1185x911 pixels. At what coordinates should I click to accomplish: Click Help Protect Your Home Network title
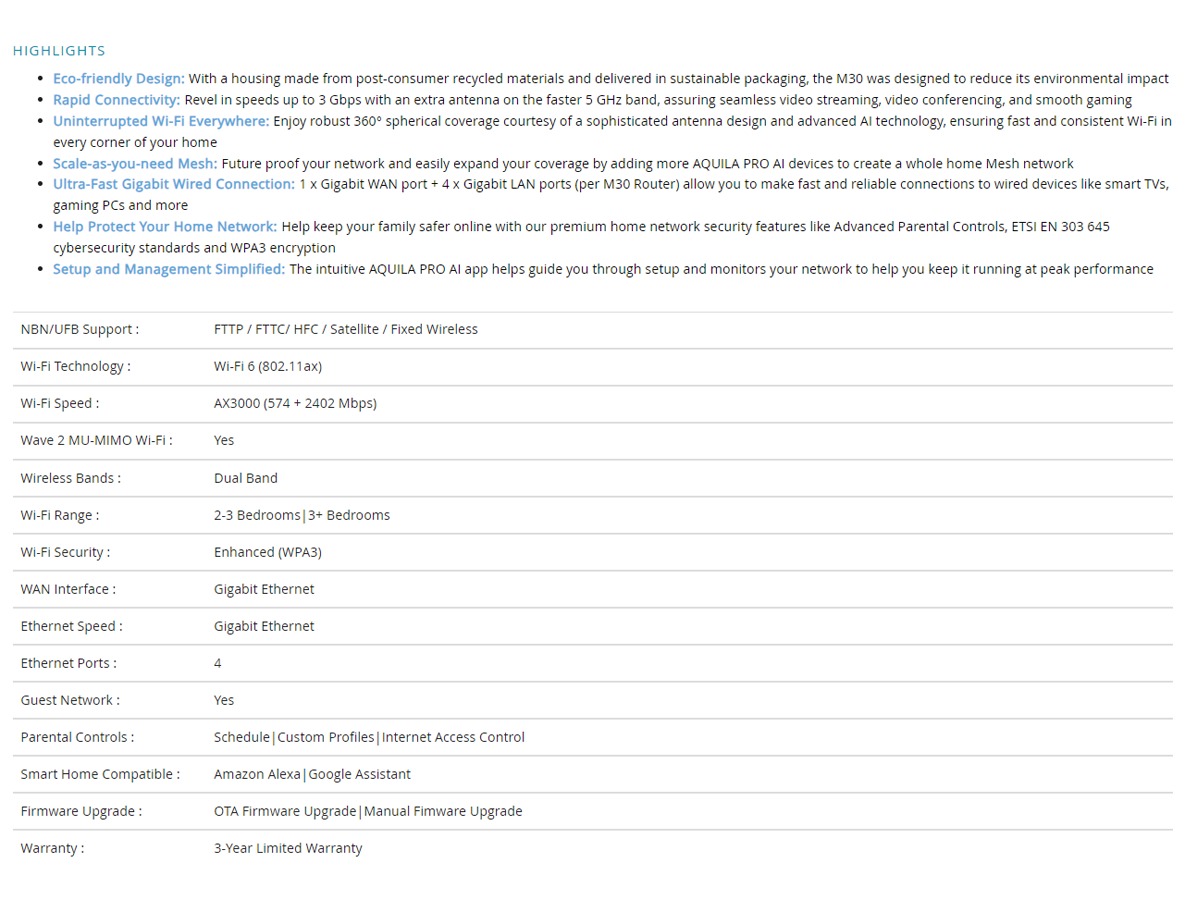tap(165, 226)
